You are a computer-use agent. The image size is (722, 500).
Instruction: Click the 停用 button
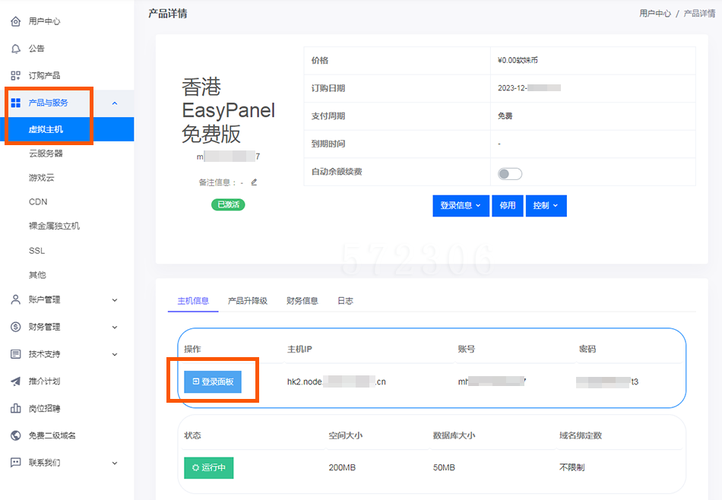(x=507, y=205)
